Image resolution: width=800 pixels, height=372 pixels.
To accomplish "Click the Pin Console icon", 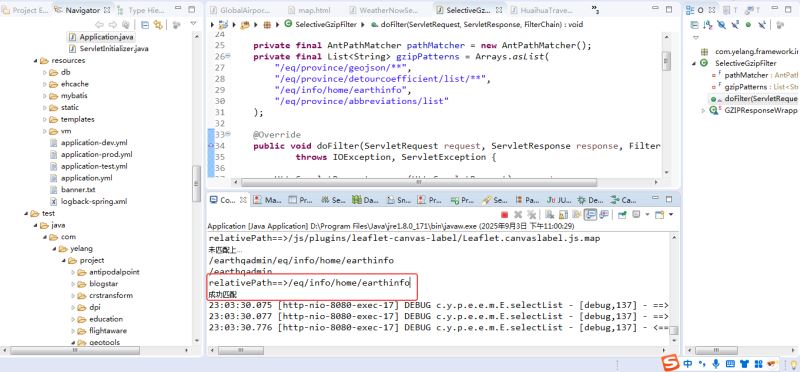I will (x=622, y=215).
